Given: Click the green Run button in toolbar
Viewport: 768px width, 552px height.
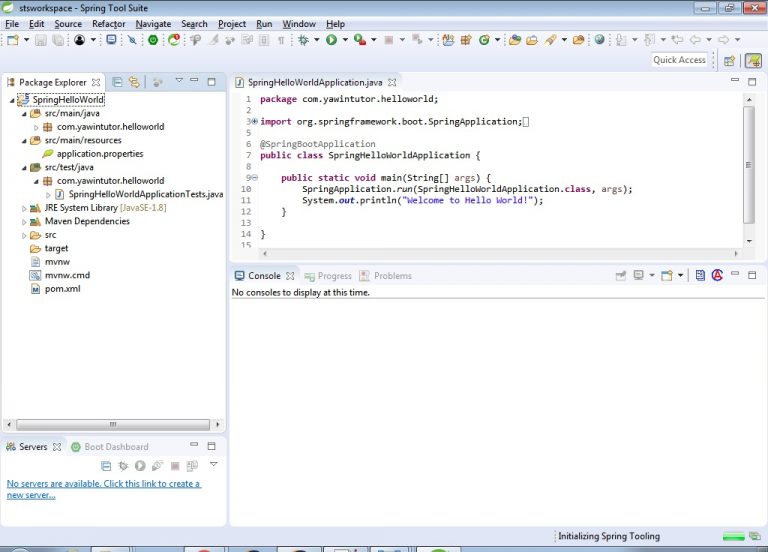Looking at the screenshot, I should 330,40.
